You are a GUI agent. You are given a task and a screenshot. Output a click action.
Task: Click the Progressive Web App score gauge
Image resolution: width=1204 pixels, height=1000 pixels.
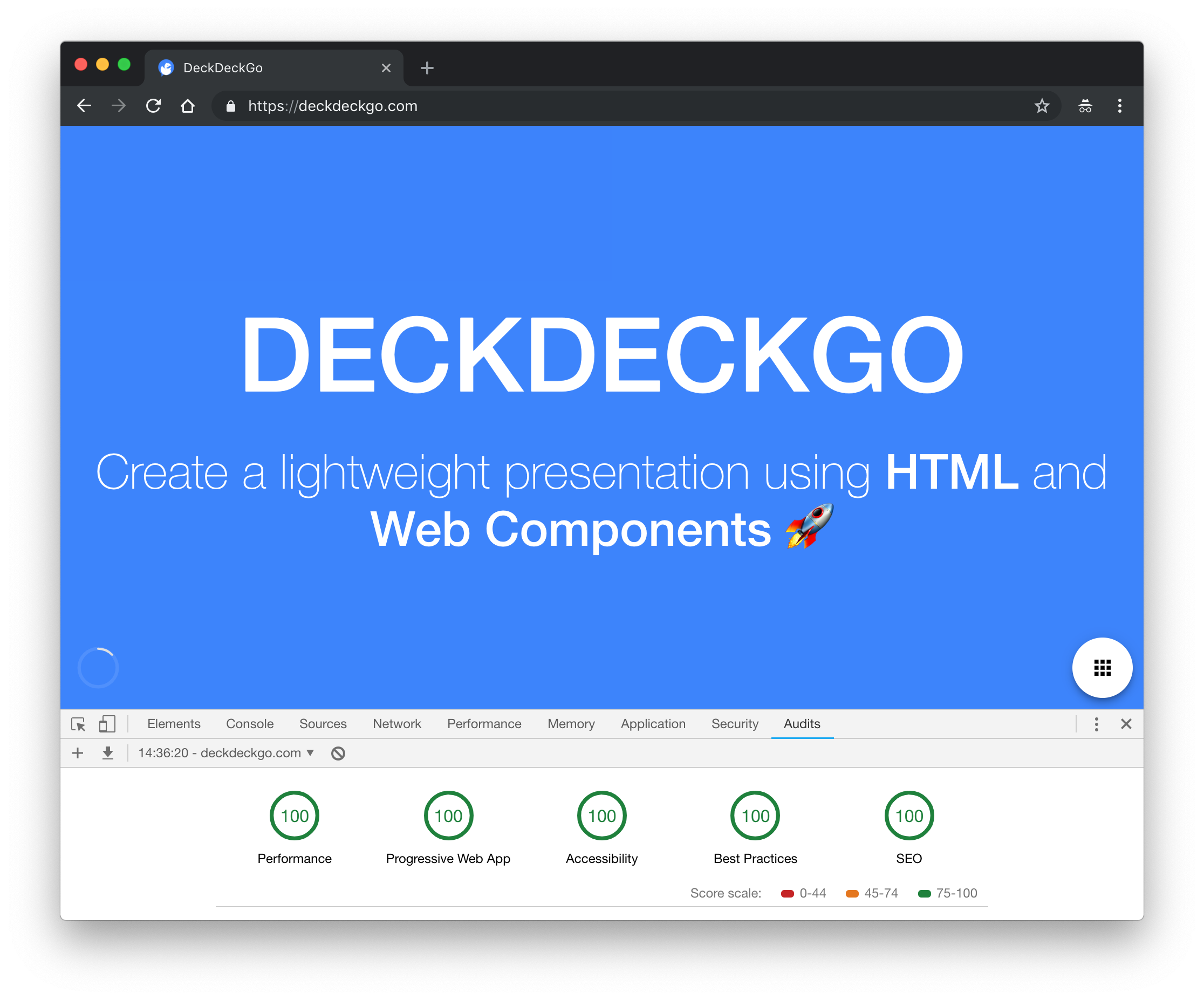click(x=448, y=816)
